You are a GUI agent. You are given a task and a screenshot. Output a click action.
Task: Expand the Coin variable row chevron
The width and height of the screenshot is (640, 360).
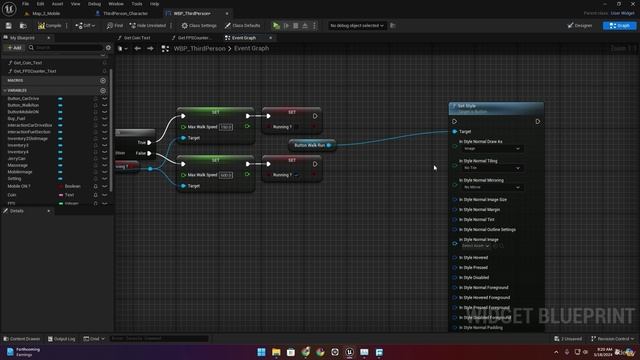click(x=105, y=195)
